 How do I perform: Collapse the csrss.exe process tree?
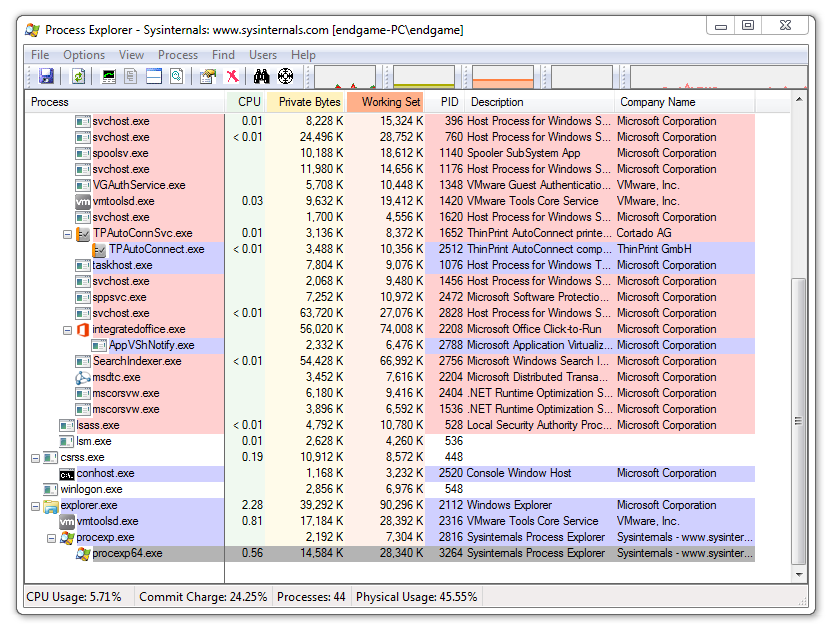36,458
